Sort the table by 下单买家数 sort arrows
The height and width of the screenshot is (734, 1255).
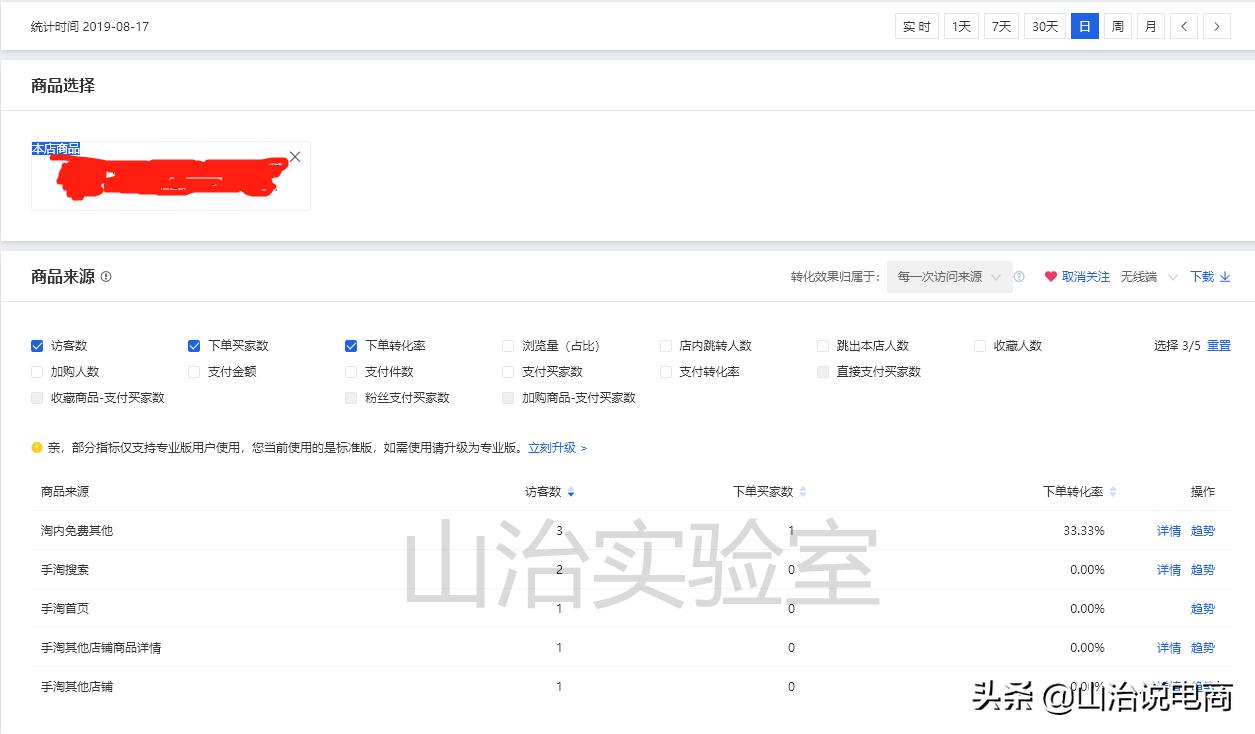802,491
